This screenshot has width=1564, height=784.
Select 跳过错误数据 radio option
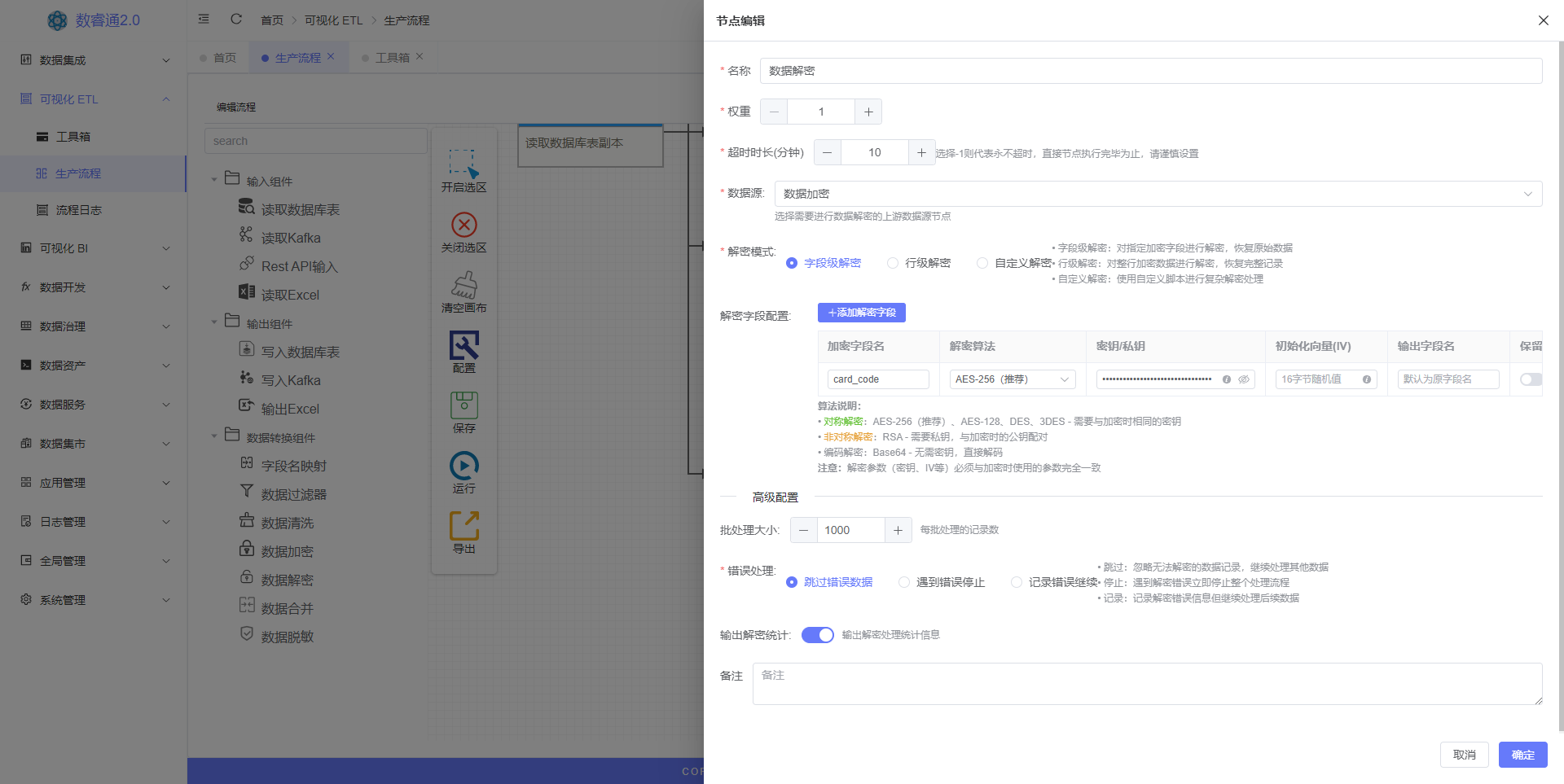(829, 582)
